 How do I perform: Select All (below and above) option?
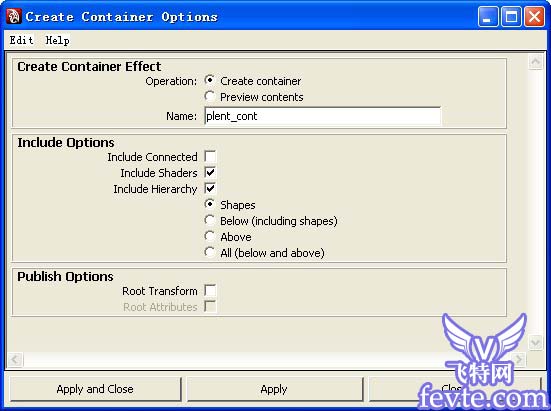coord(210,252)
